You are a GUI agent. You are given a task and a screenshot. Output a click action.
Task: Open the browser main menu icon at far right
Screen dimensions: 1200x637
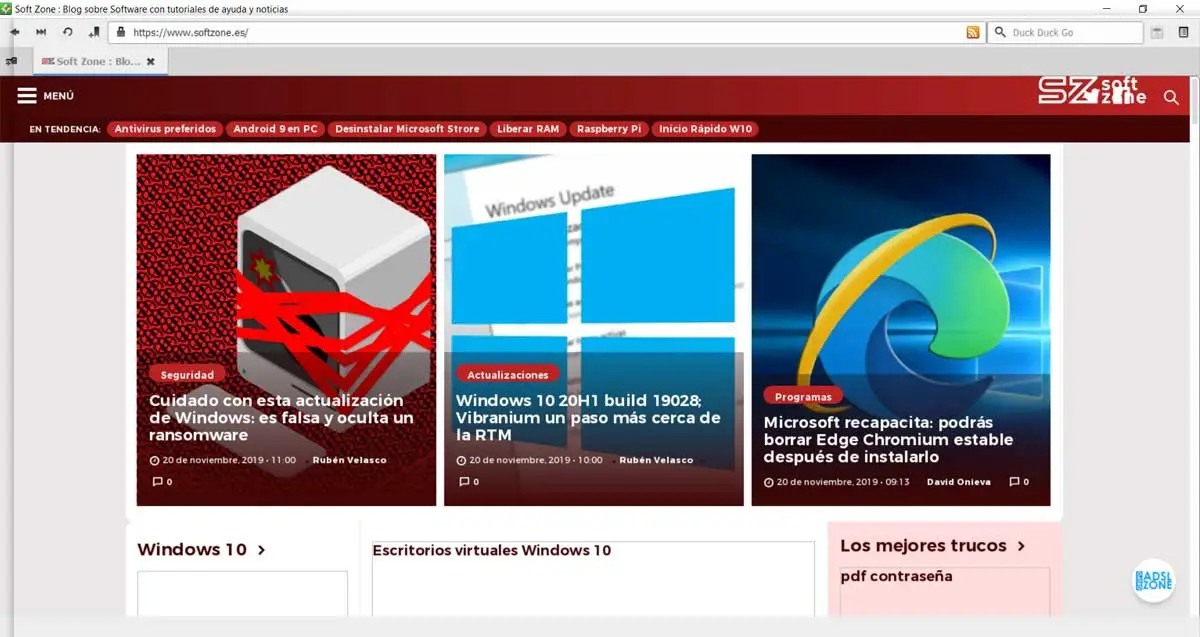click(1184, 32)
